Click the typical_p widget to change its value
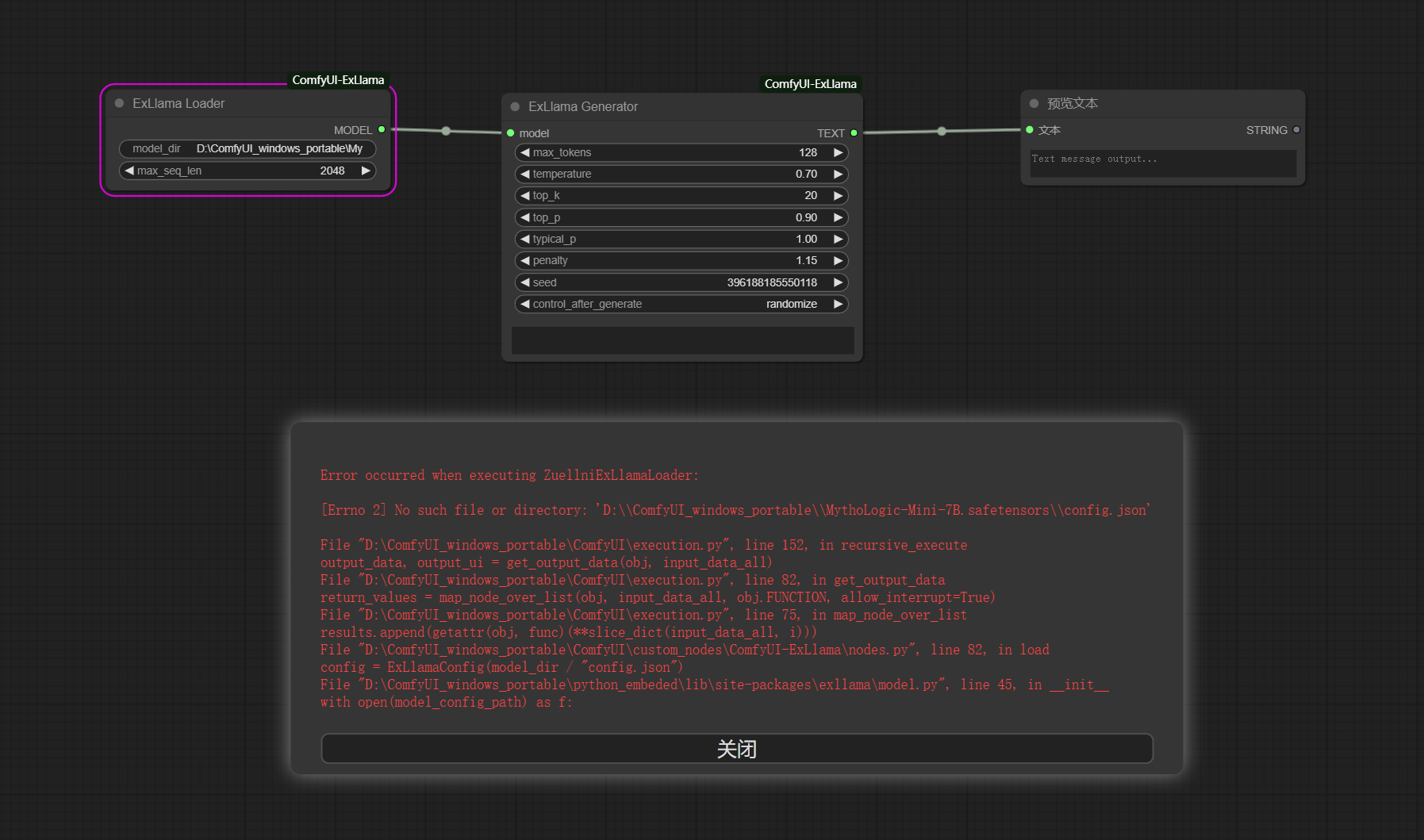1424x840 pixels. [x=682, y=239]
